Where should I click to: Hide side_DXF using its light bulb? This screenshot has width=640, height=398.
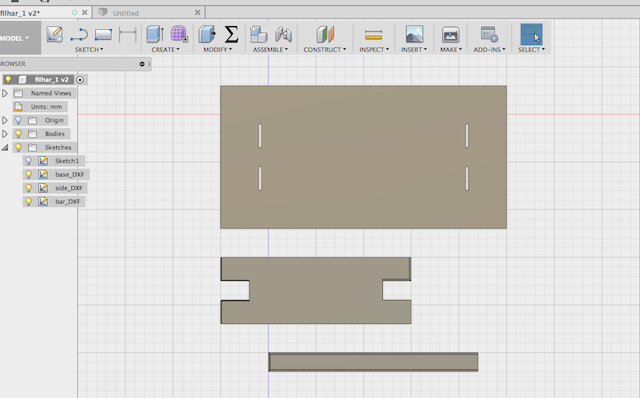(28, 188)
